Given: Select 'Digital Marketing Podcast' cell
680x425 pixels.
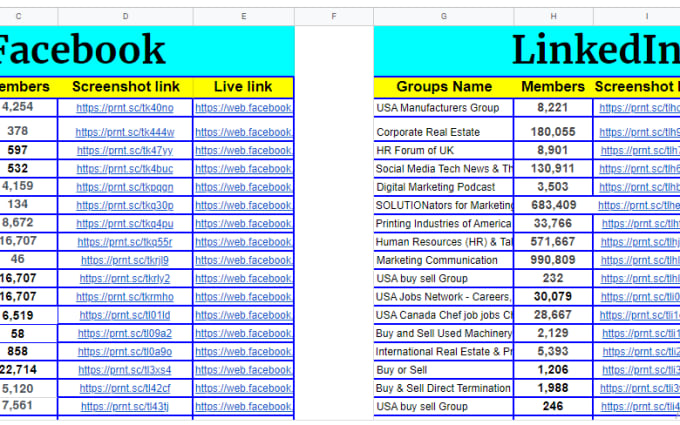Looking at the screenshot, I should pyautogui.click(x=444, y=187).
